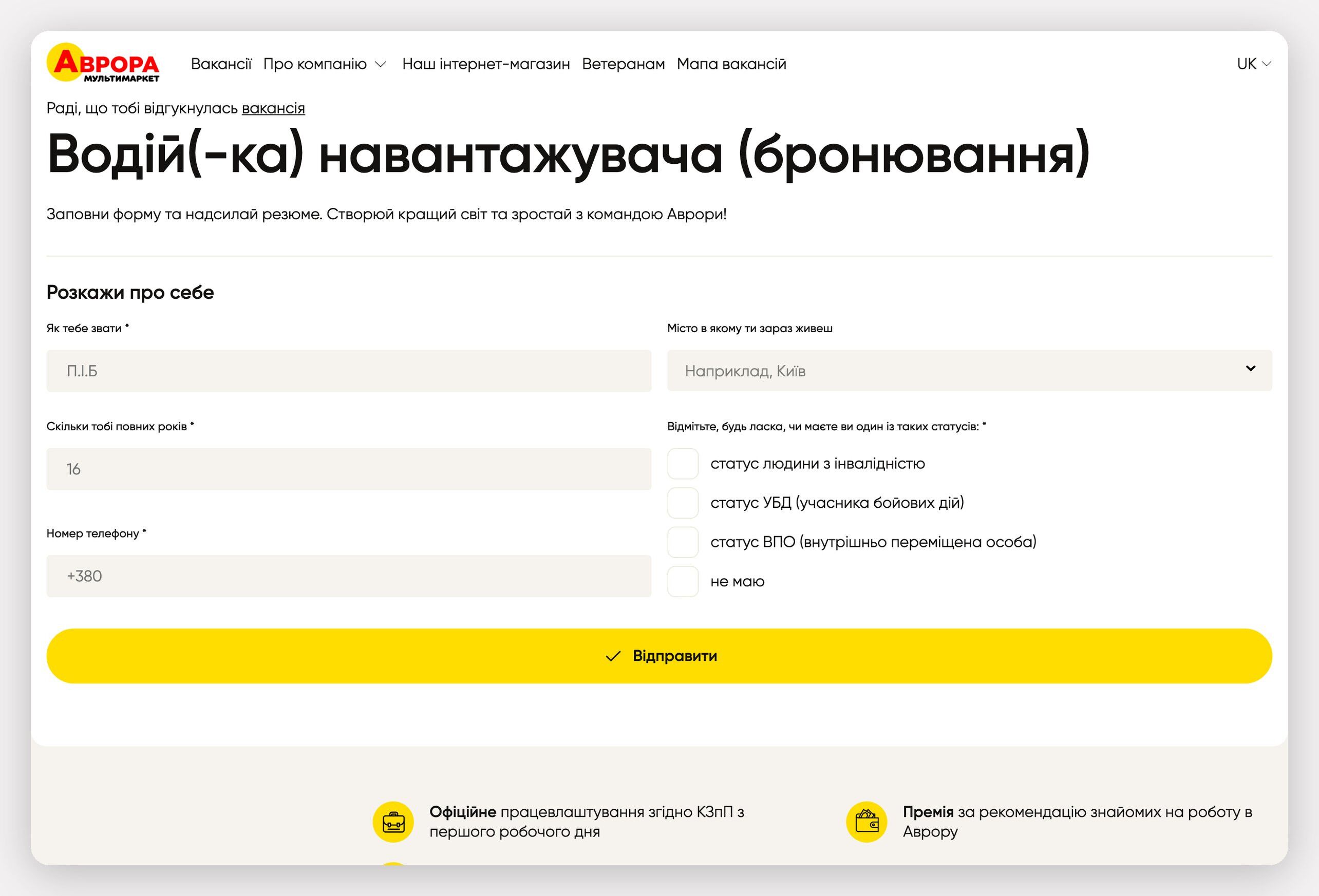Go to 'Наш інтернет-магазин'
This screenshot has width=1319, height=896.
point(486,64)
